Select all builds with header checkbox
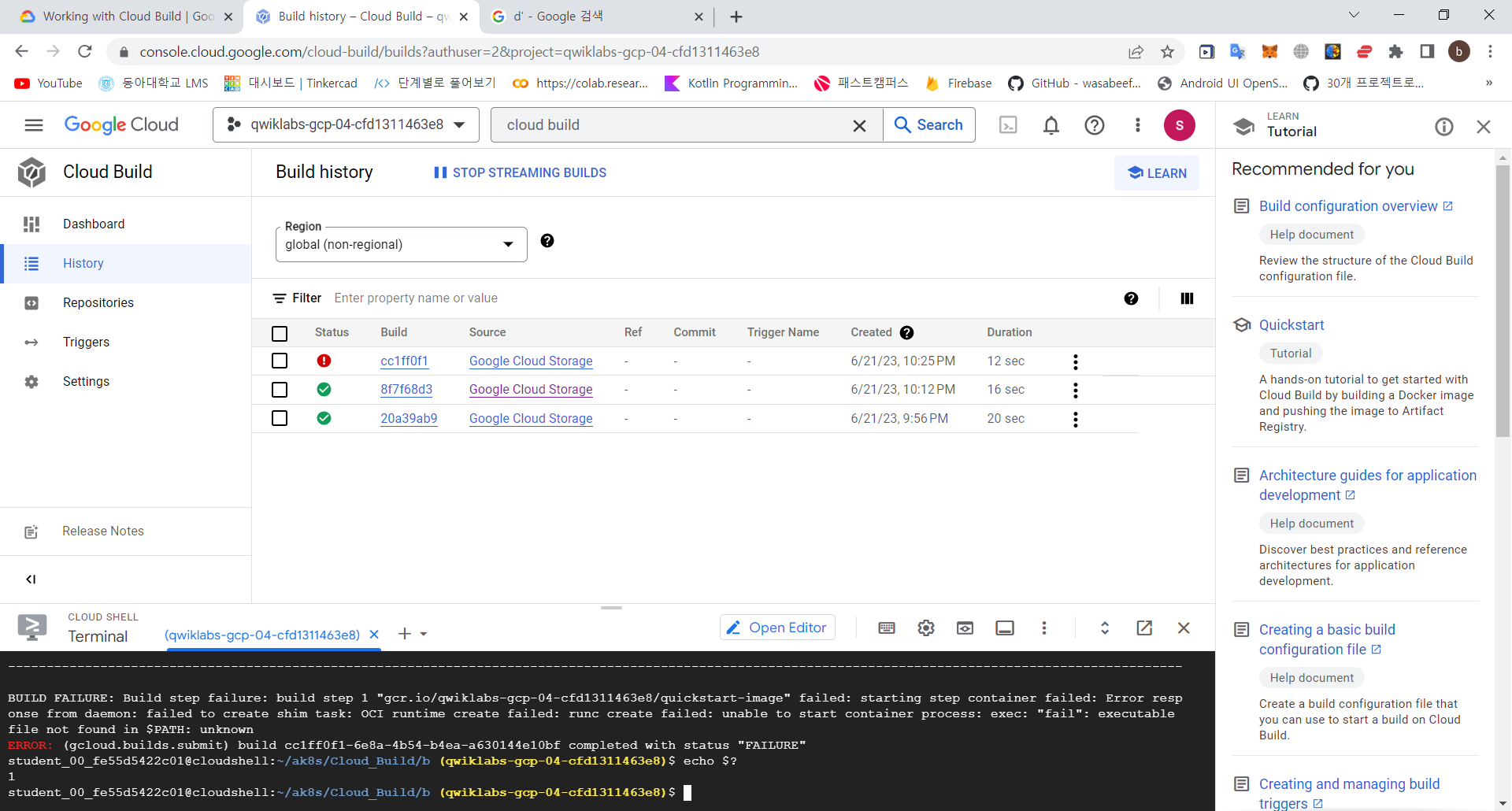The height and width of the screenshot is (811, 1512). [x=280, y=333]
